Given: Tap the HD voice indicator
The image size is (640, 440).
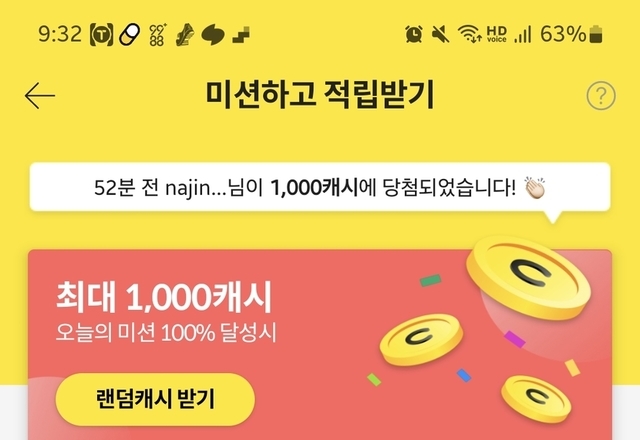Looking at the screenshot, I should [x=497, y=34].
